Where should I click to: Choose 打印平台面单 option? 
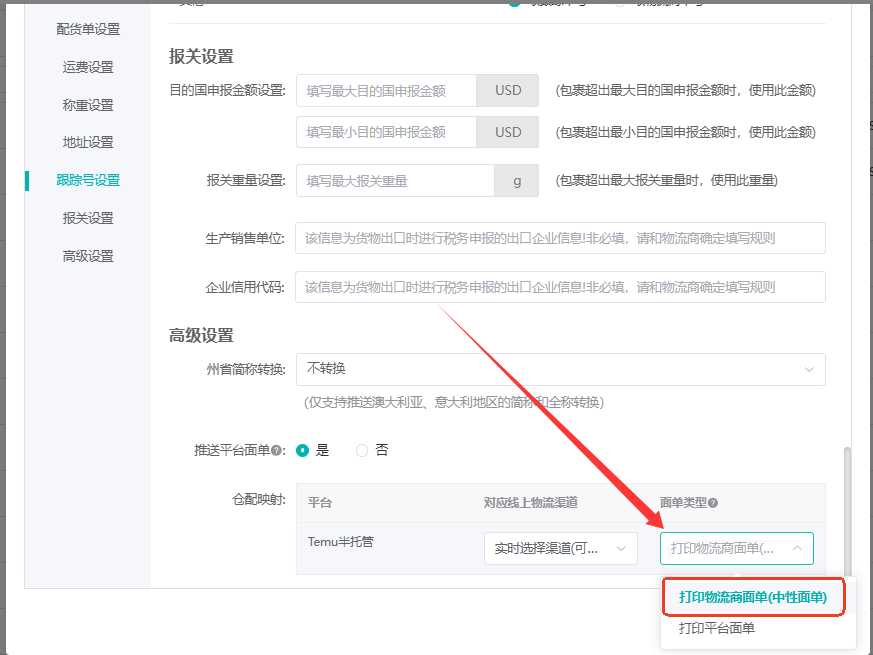click(x=717, y=628)
